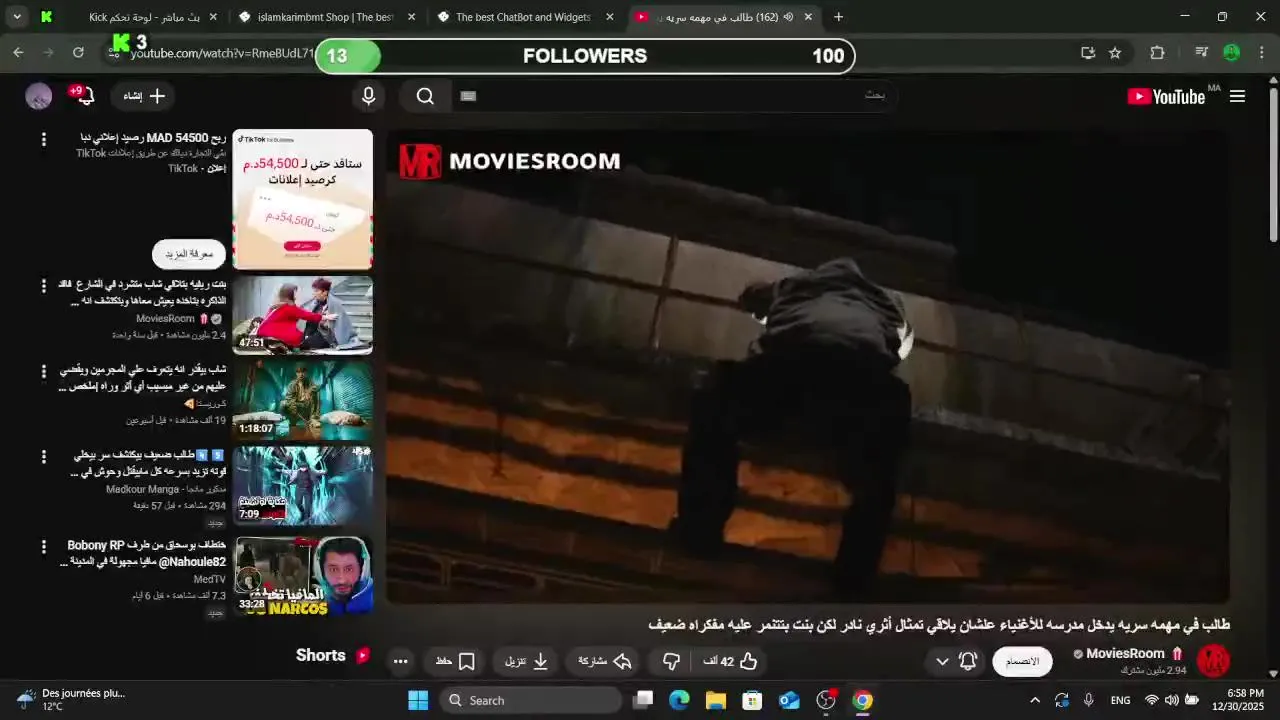Like the video with thumbs up

tap(730, 661)
